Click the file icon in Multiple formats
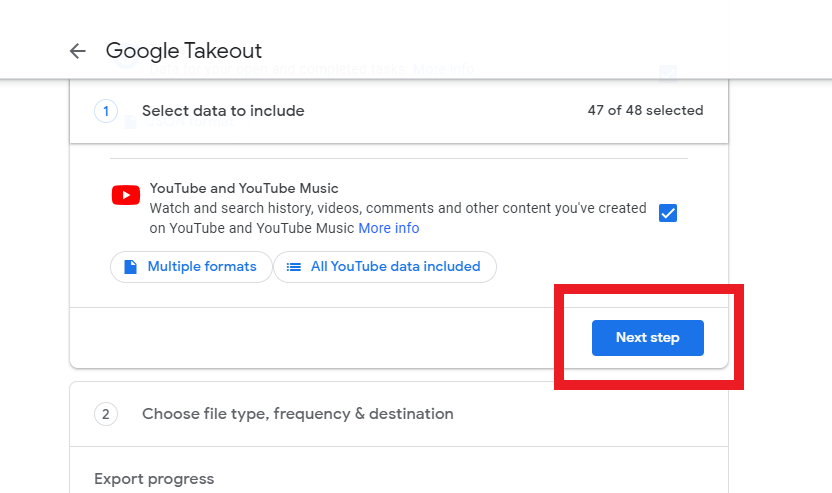 click(x=131, y=266)
